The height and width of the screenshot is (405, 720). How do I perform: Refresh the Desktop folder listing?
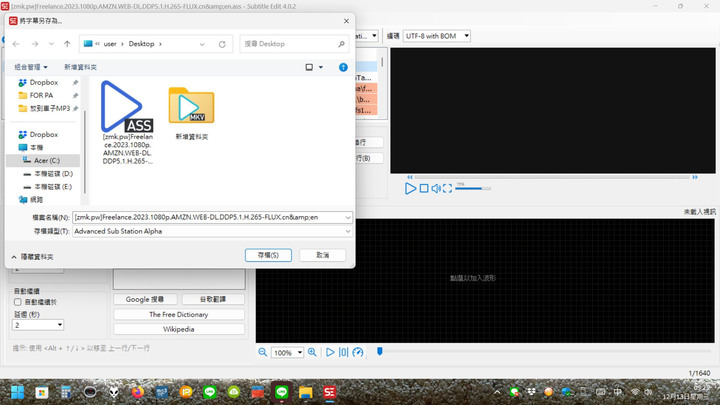tap(222, 44)
